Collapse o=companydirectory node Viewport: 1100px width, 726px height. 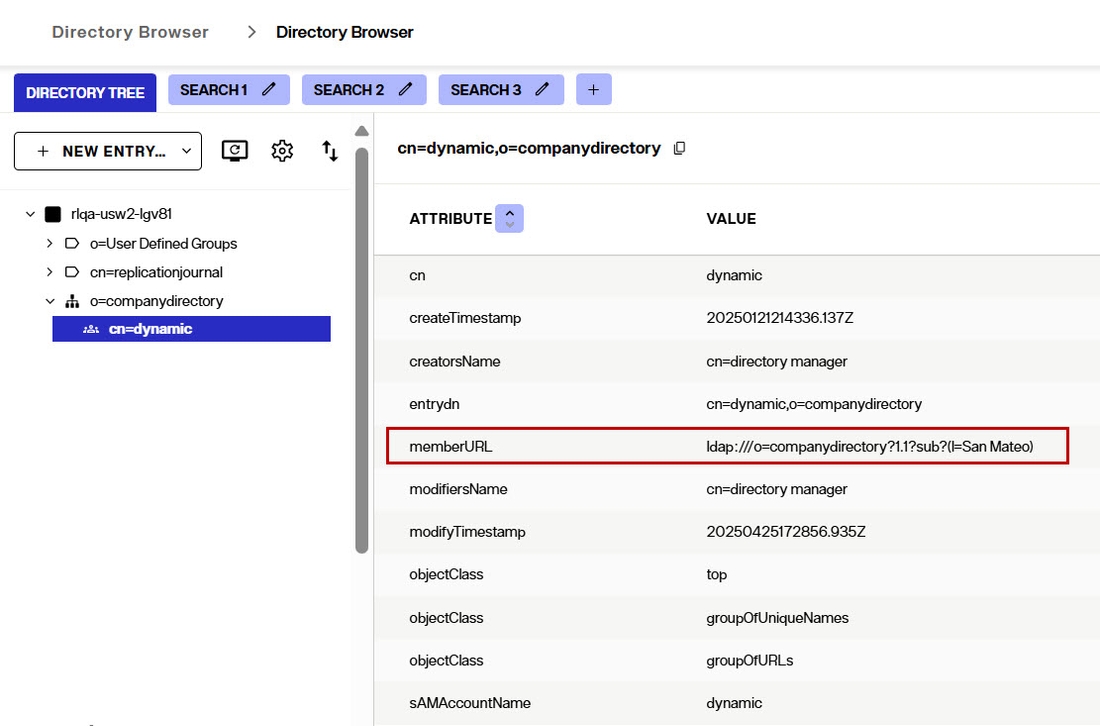click(50, 301)
